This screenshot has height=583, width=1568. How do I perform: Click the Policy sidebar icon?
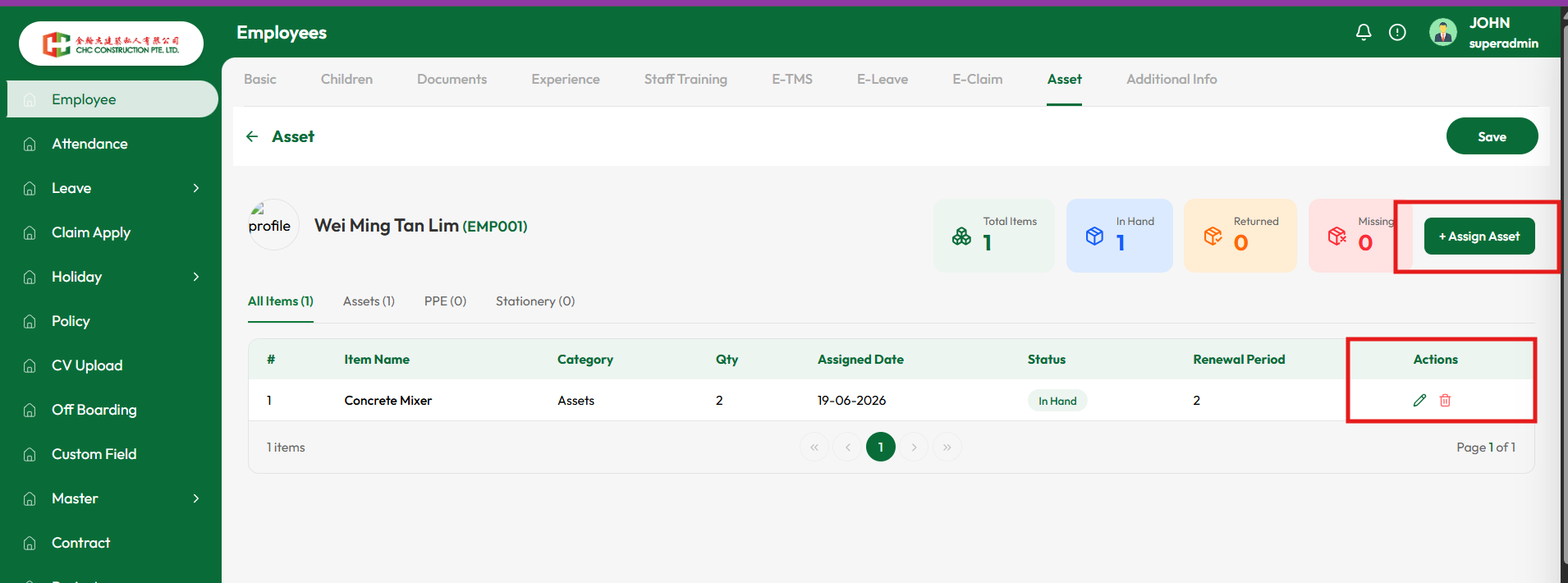tap(30, 321)
